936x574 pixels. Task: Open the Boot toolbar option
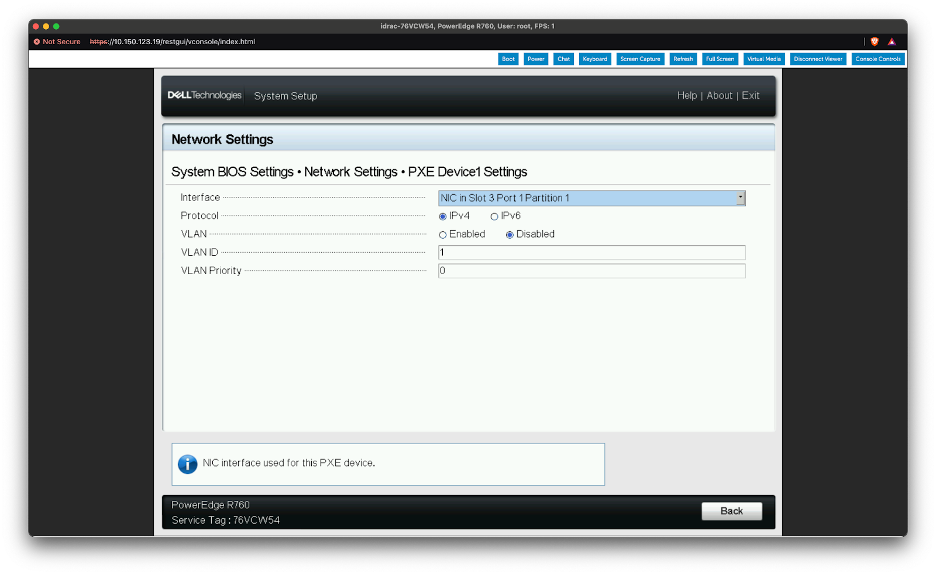pos(508,59)
